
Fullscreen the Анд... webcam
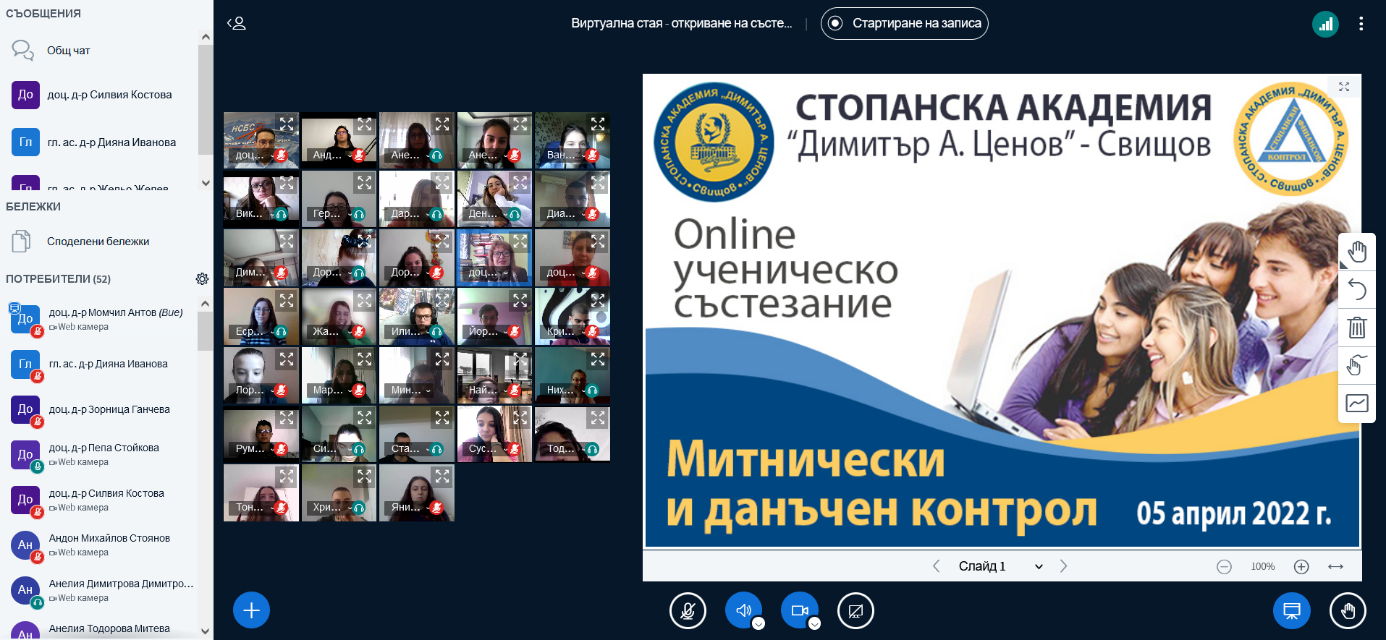[364, 124]
